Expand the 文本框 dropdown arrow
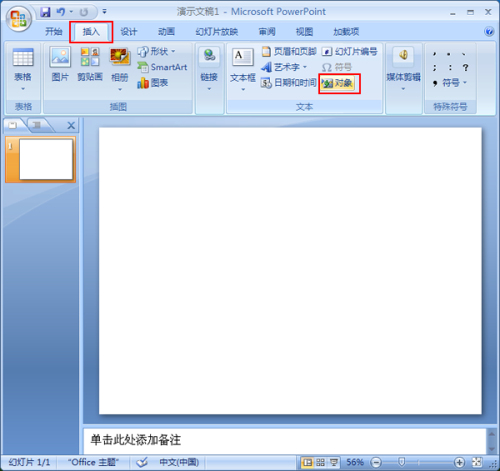500x471 pixels. coord(243,89)
